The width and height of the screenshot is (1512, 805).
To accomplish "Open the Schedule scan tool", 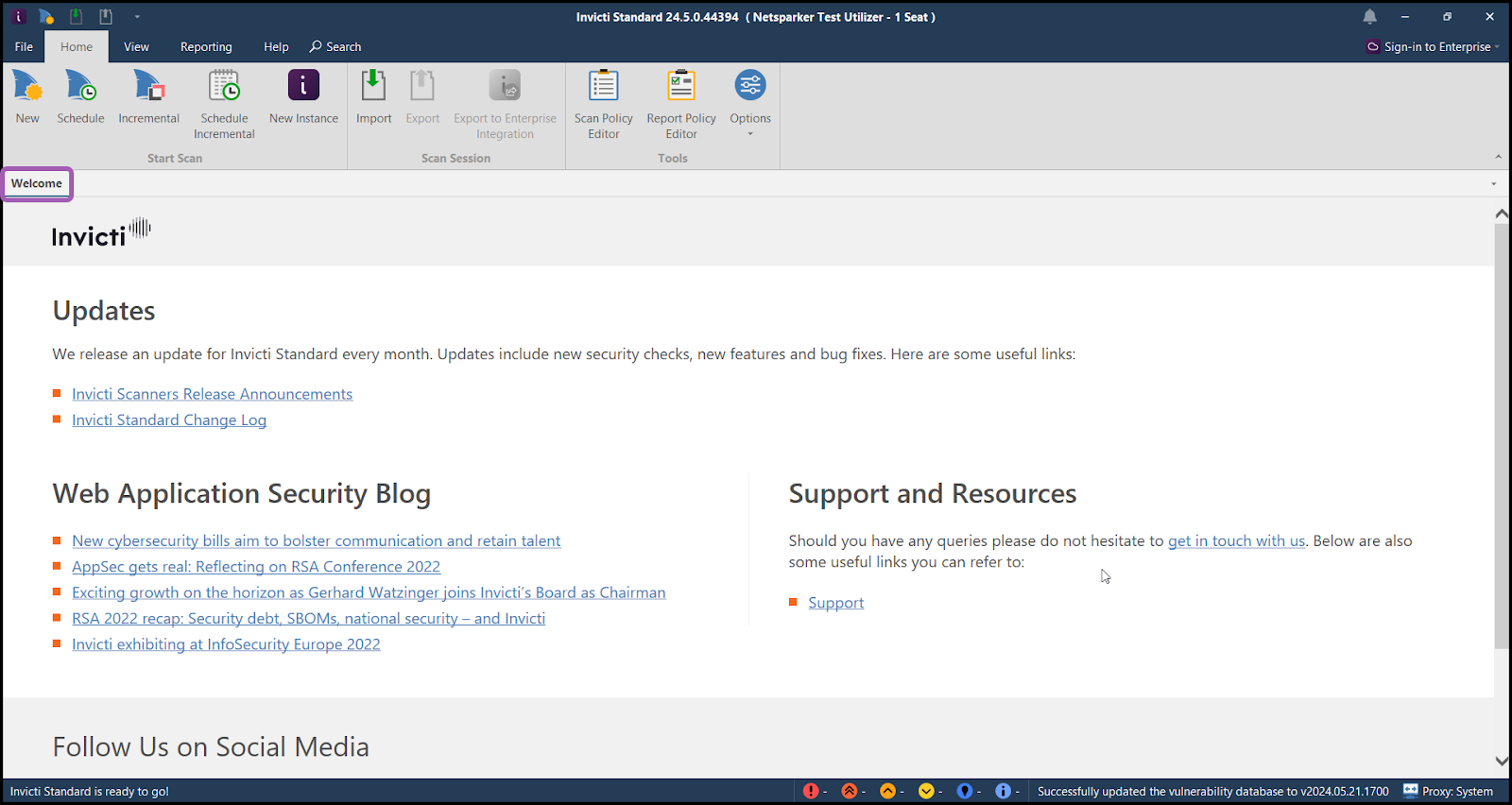I will 80,97.
